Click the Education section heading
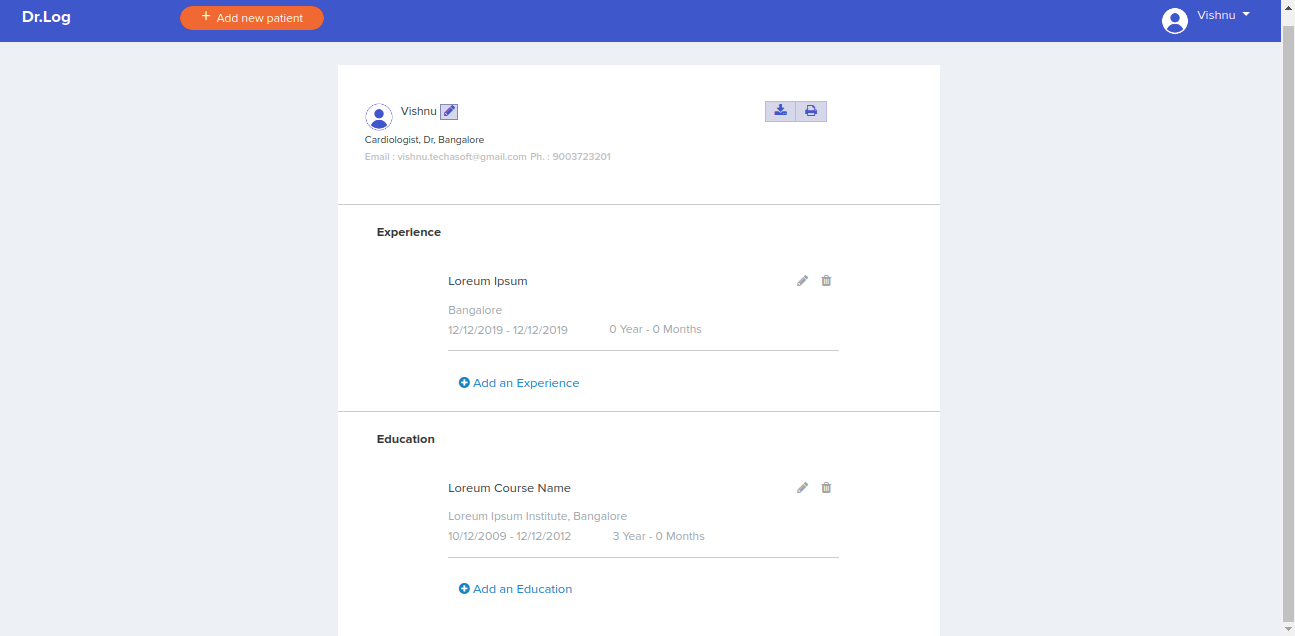 [x=406, y=439]
